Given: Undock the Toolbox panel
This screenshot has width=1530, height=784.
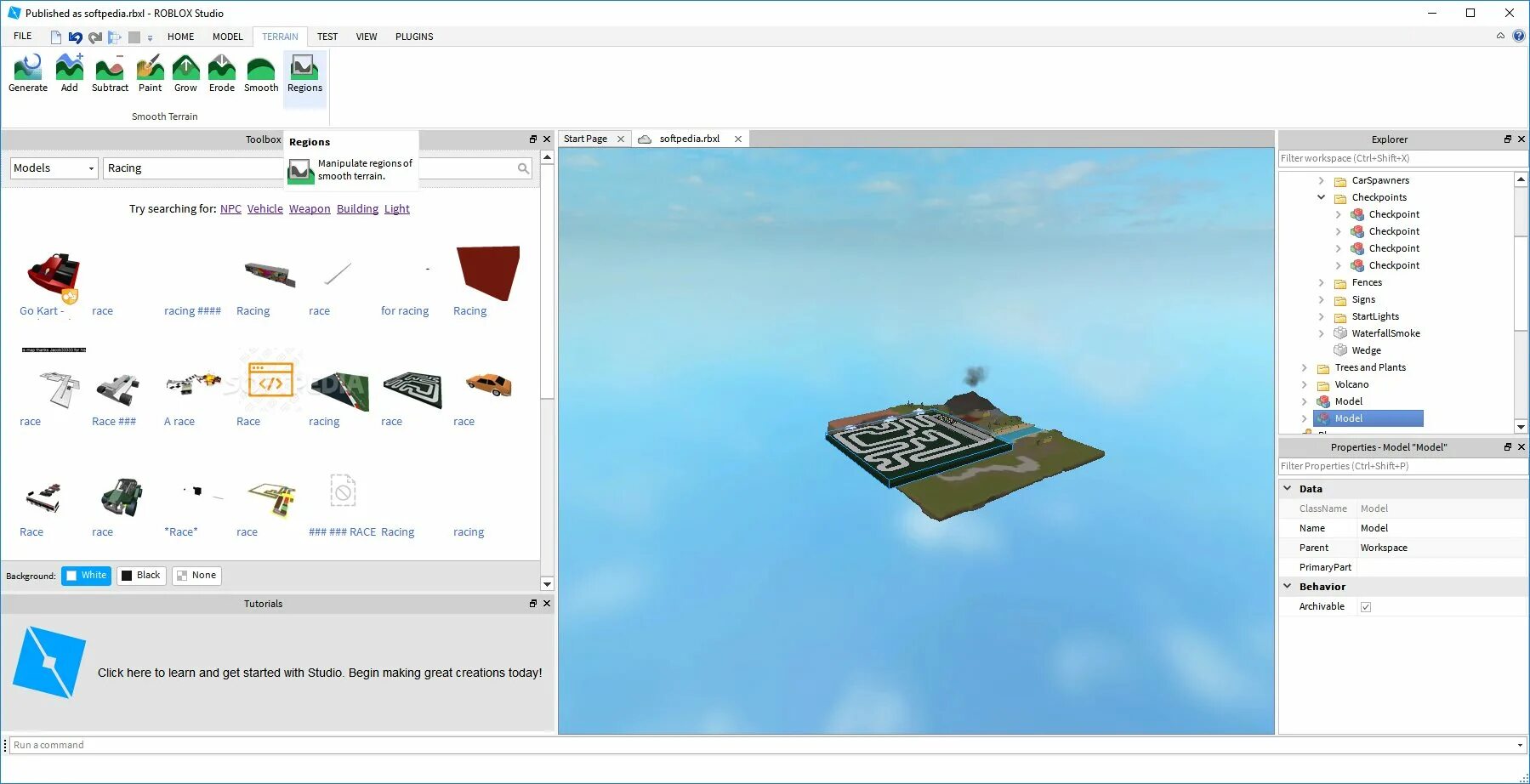Looking at the screenshot, I should click(533, 139).
